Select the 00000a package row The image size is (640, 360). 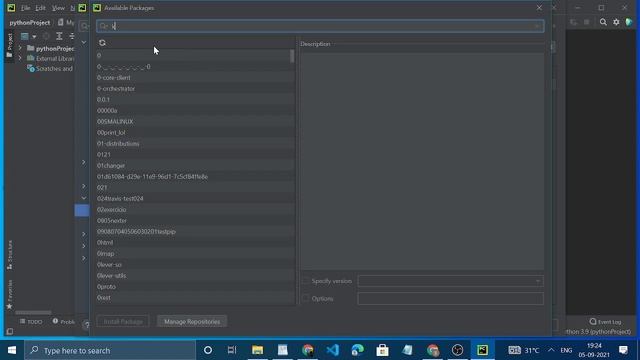pyautogui.click(x=196, y=111)
